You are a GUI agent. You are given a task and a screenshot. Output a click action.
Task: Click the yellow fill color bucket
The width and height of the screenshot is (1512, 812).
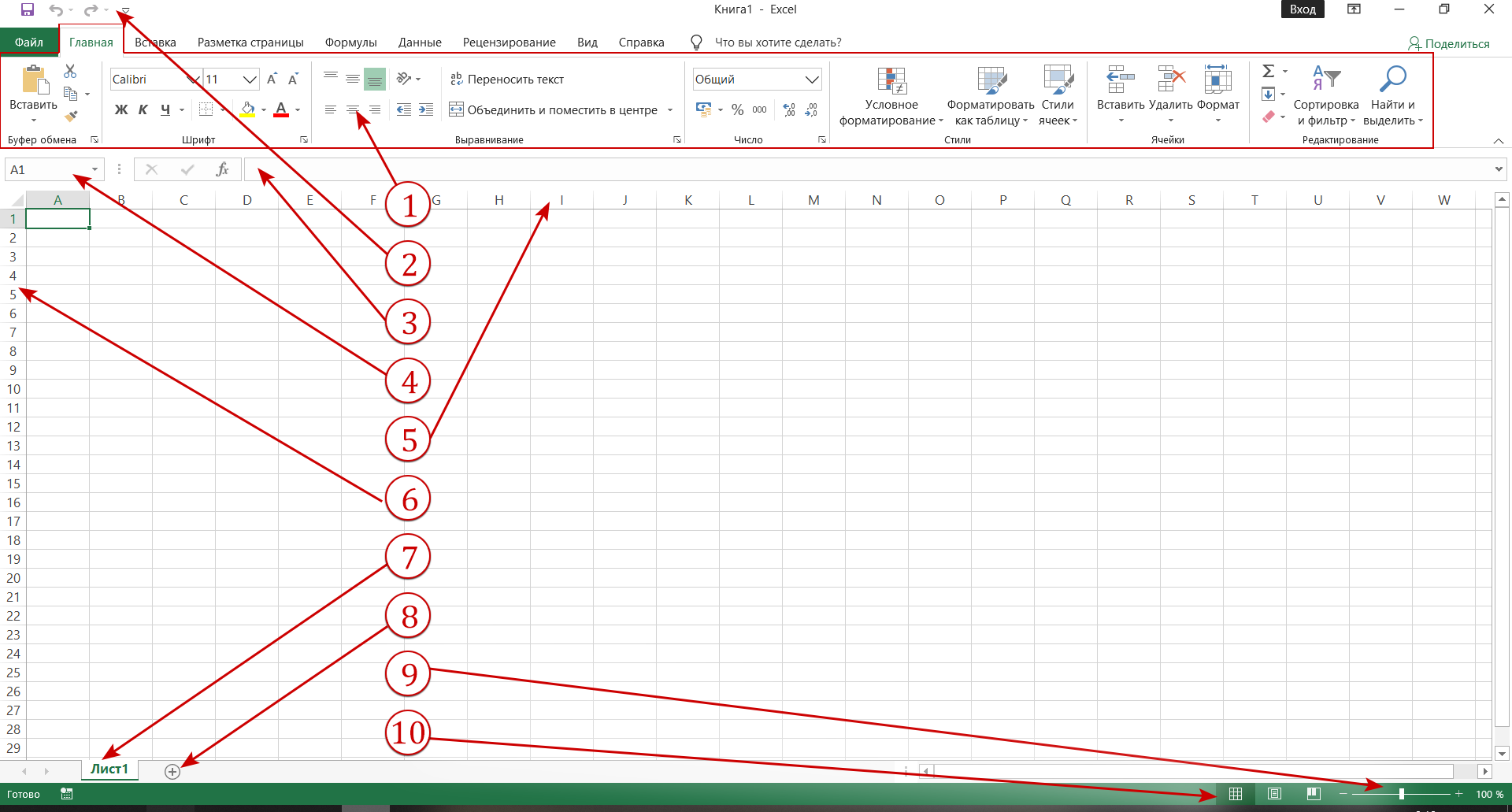coord(247,109)
